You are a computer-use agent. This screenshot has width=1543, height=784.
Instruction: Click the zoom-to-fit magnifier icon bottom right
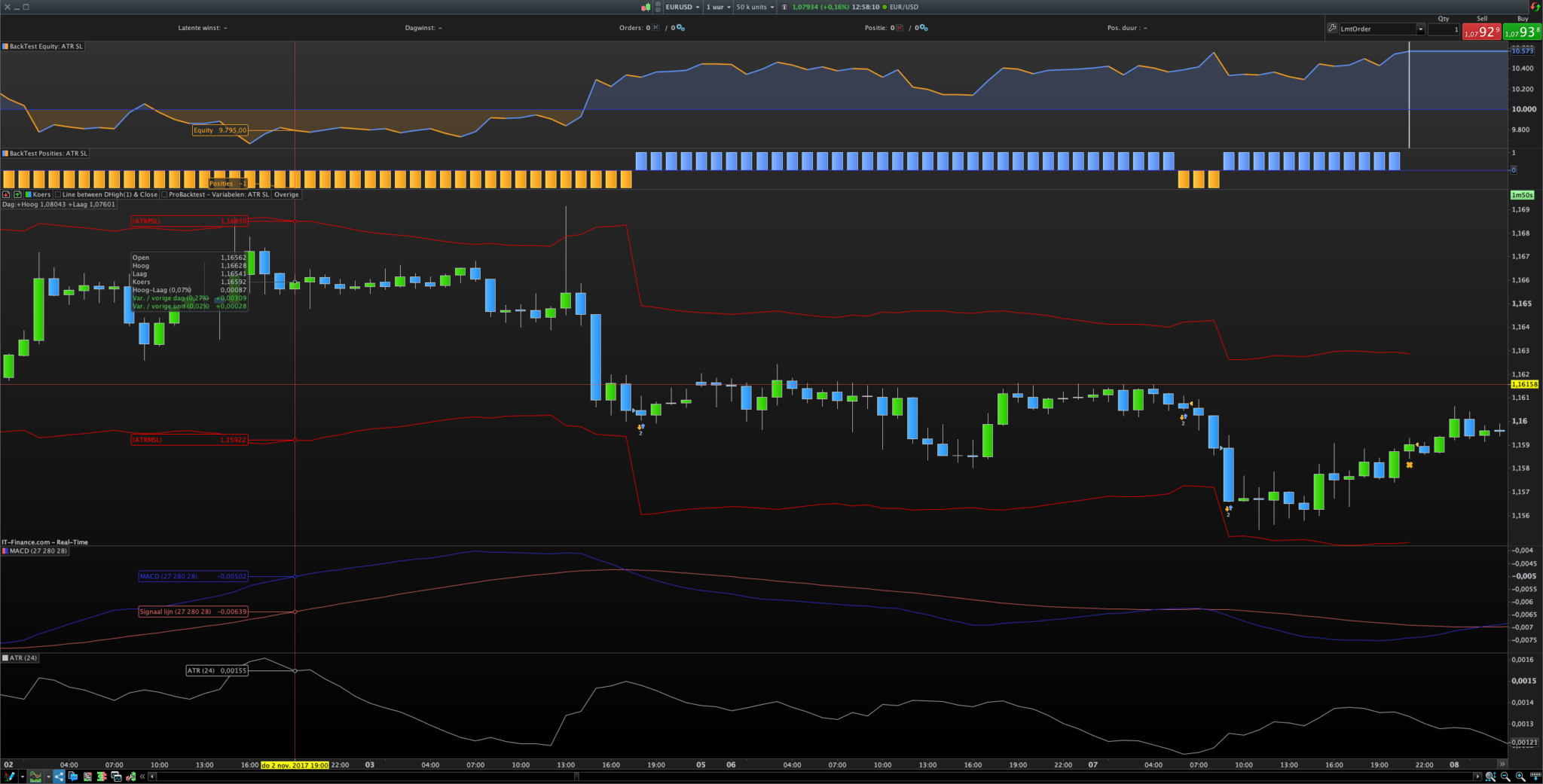1490,776
